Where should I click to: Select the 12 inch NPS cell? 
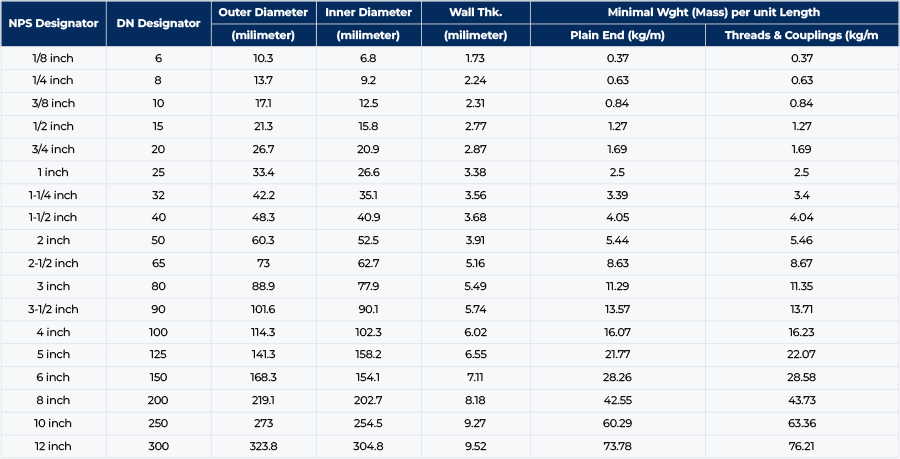pyautogui.click(x=53, y=446)
